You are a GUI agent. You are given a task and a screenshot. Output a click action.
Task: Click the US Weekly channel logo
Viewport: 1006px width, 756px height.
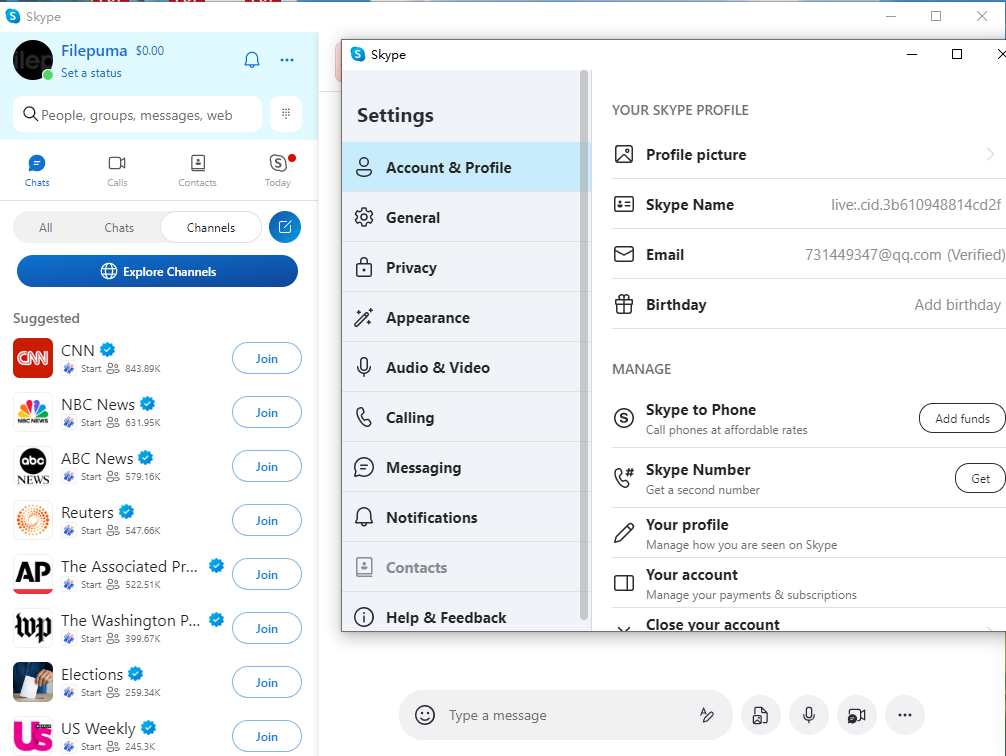click(33, 735)
